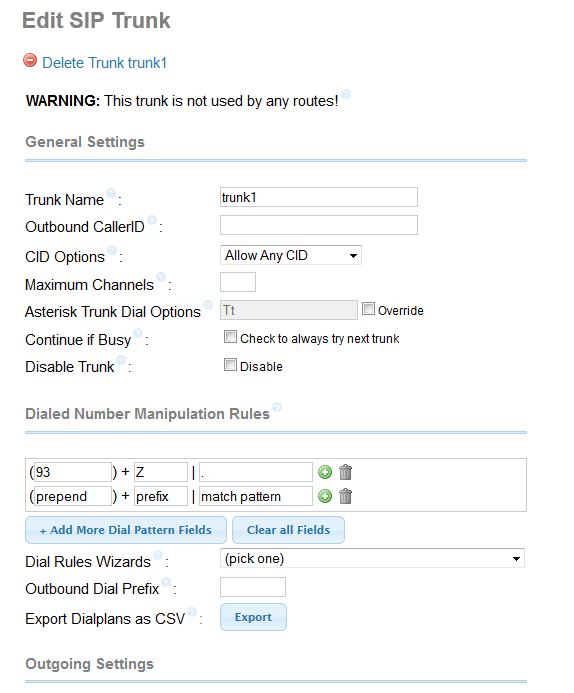
Task: Open the CID Options dropdown
Action: (291, 255)
